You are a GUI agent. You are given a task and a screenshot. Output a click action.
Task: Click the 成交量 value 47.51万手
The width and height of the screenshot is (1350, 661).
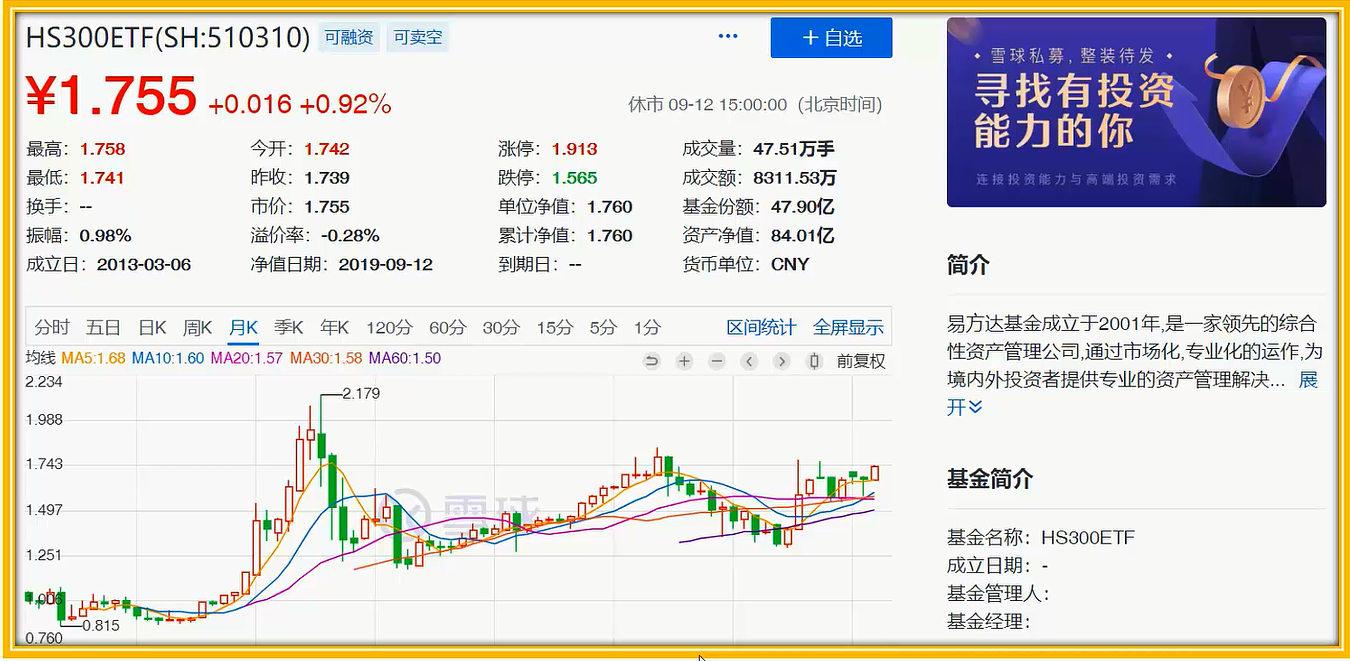[794, 149]
